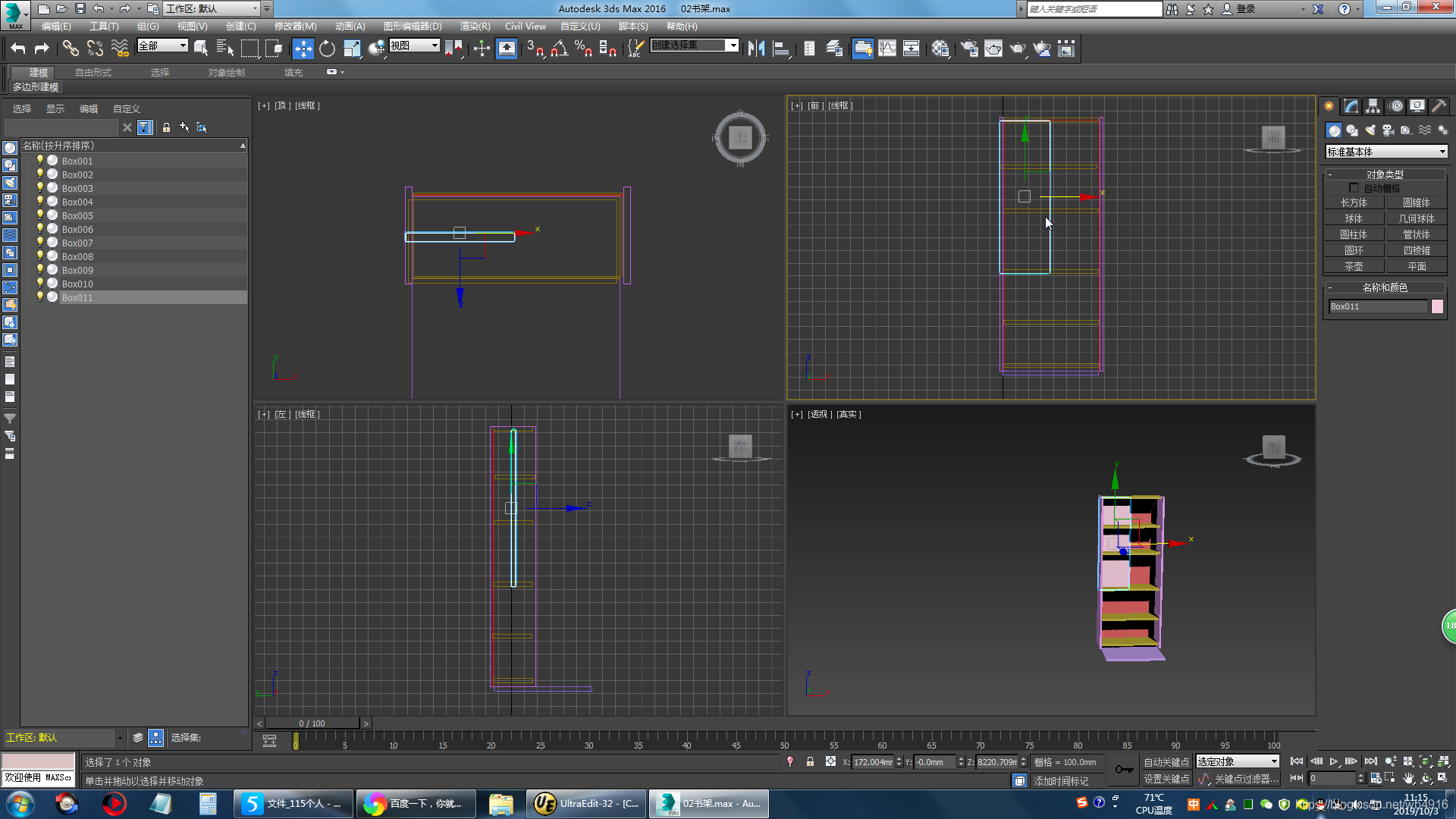Select Box004 in scene explorer list
1456x819 pixels.
[77, 202]
